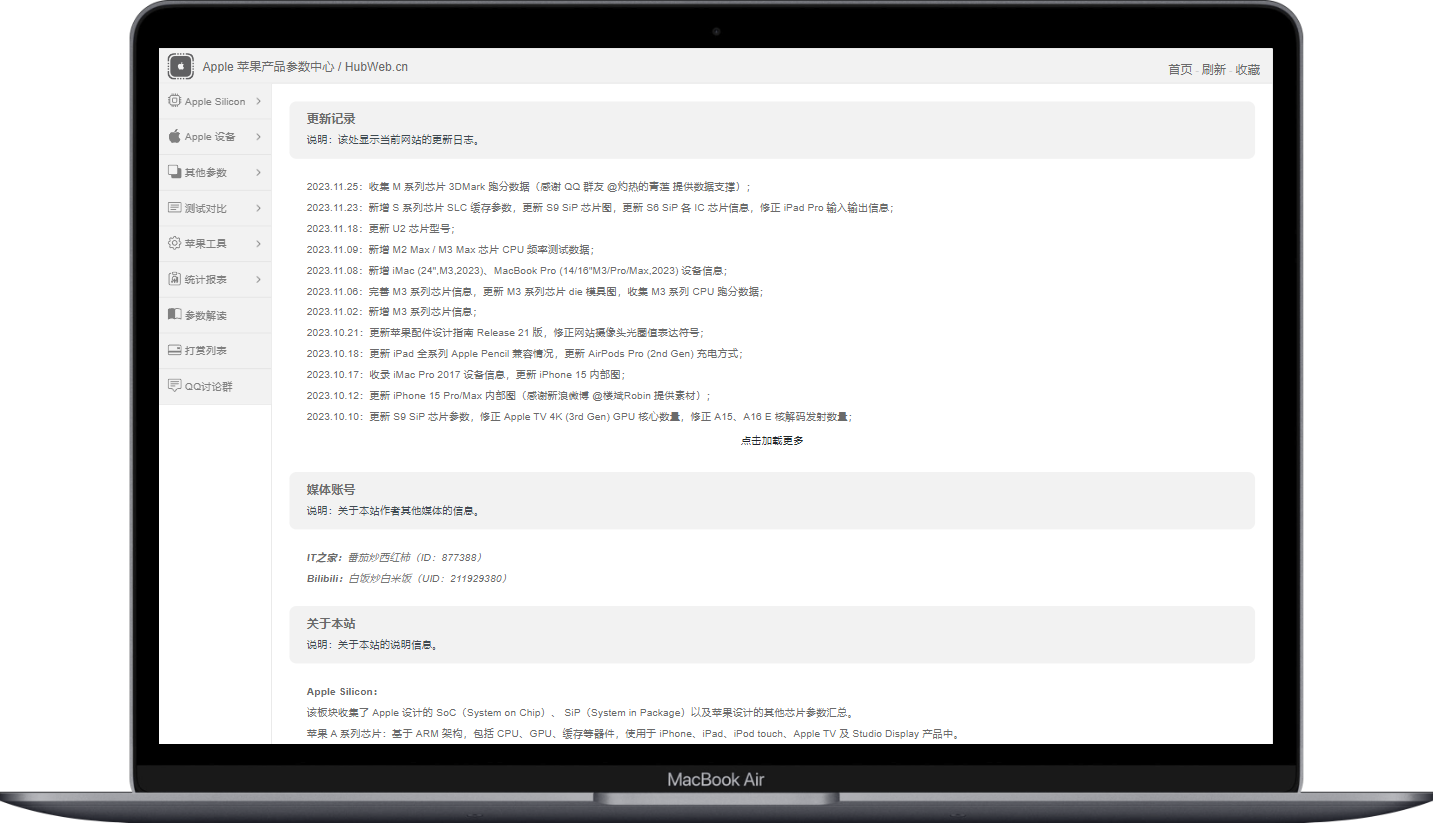This screenshot has width=1433, height=823.
Task: Click the 2023.10.10 S9 SiP 芯片参数 entry
Action: tap(579, 417)
